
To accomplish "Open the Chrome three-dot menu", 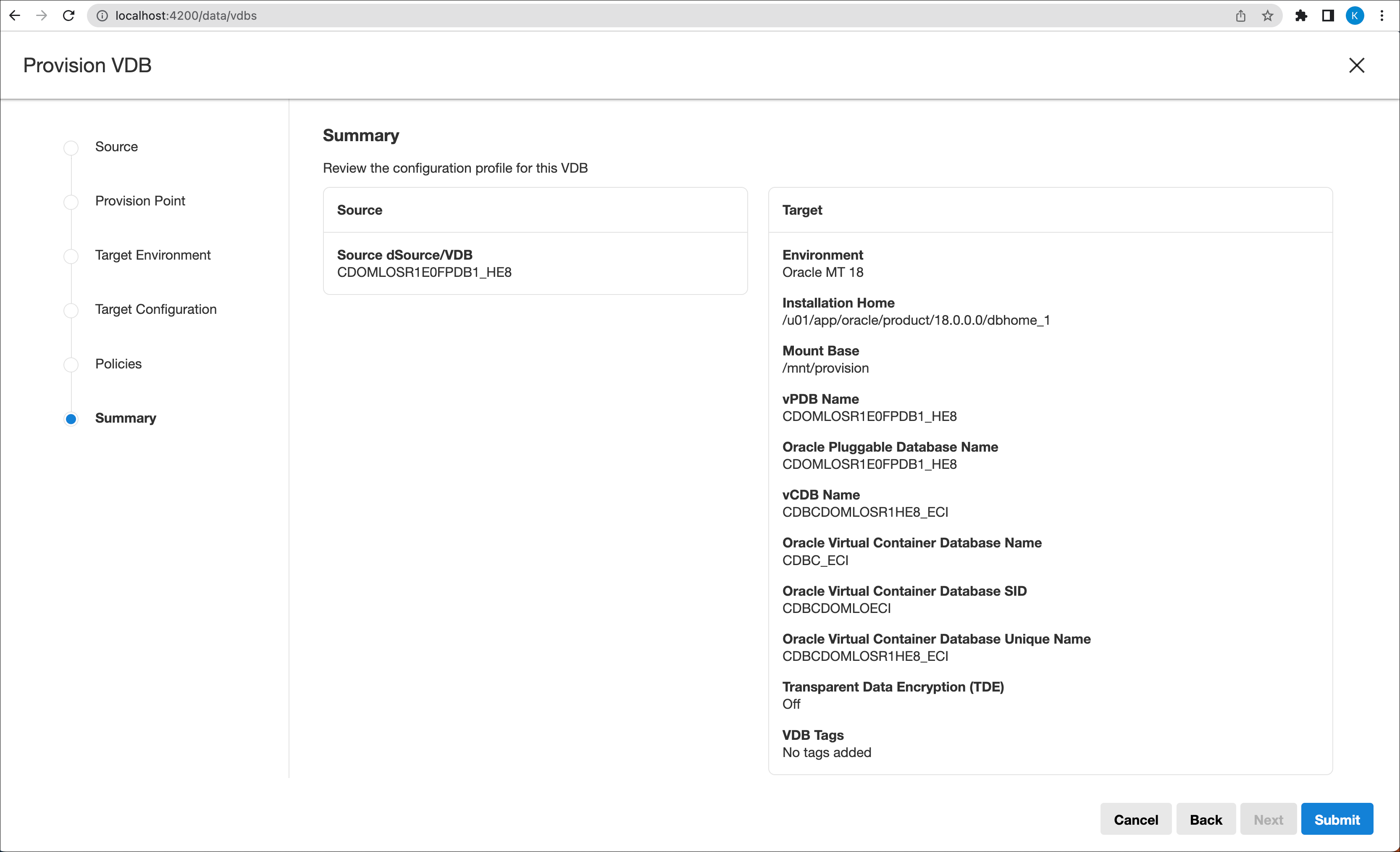I will click(1382, 16).
